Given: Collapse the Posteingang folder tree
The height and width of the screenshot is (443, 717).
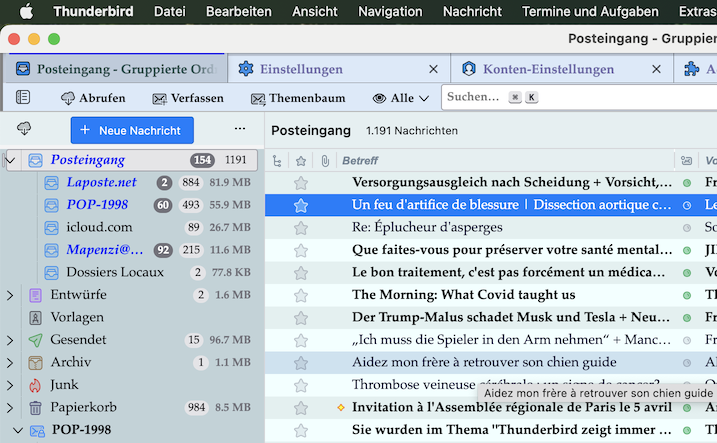Looking at the screenshot, I should (11, 160).
